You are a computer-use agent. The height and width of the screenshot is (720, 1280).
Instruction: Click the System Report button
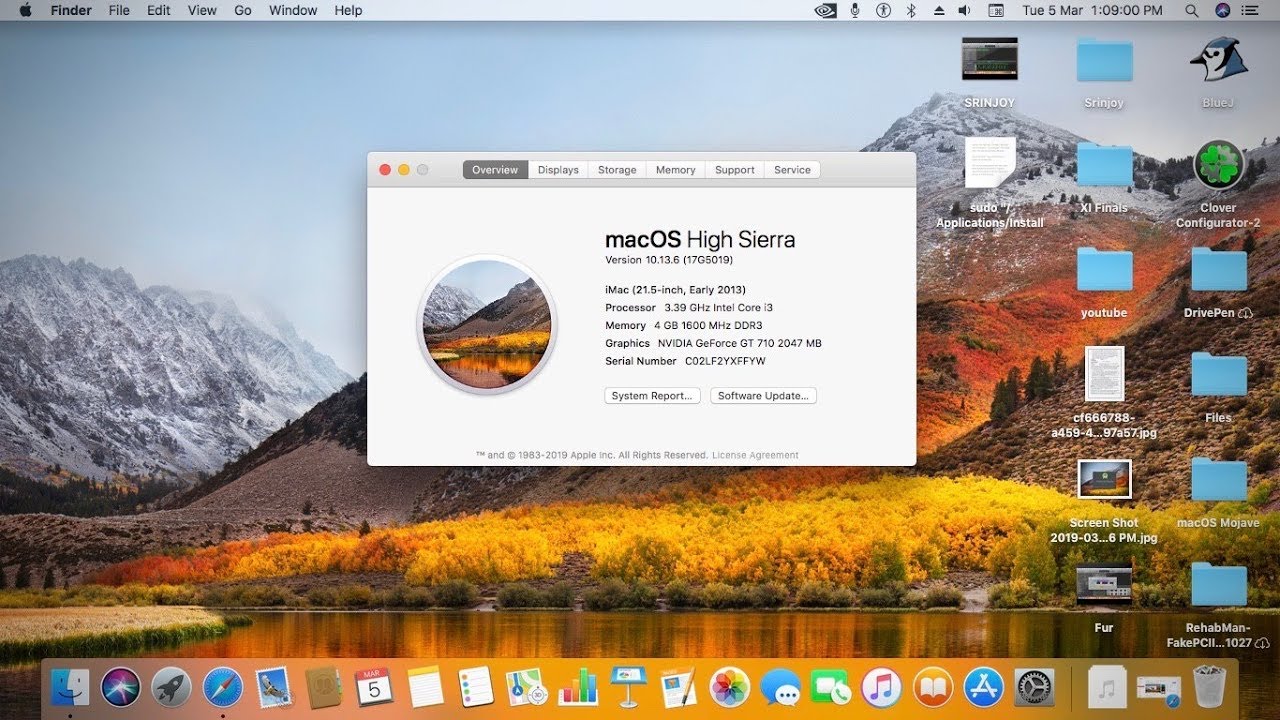coord(652,396)
